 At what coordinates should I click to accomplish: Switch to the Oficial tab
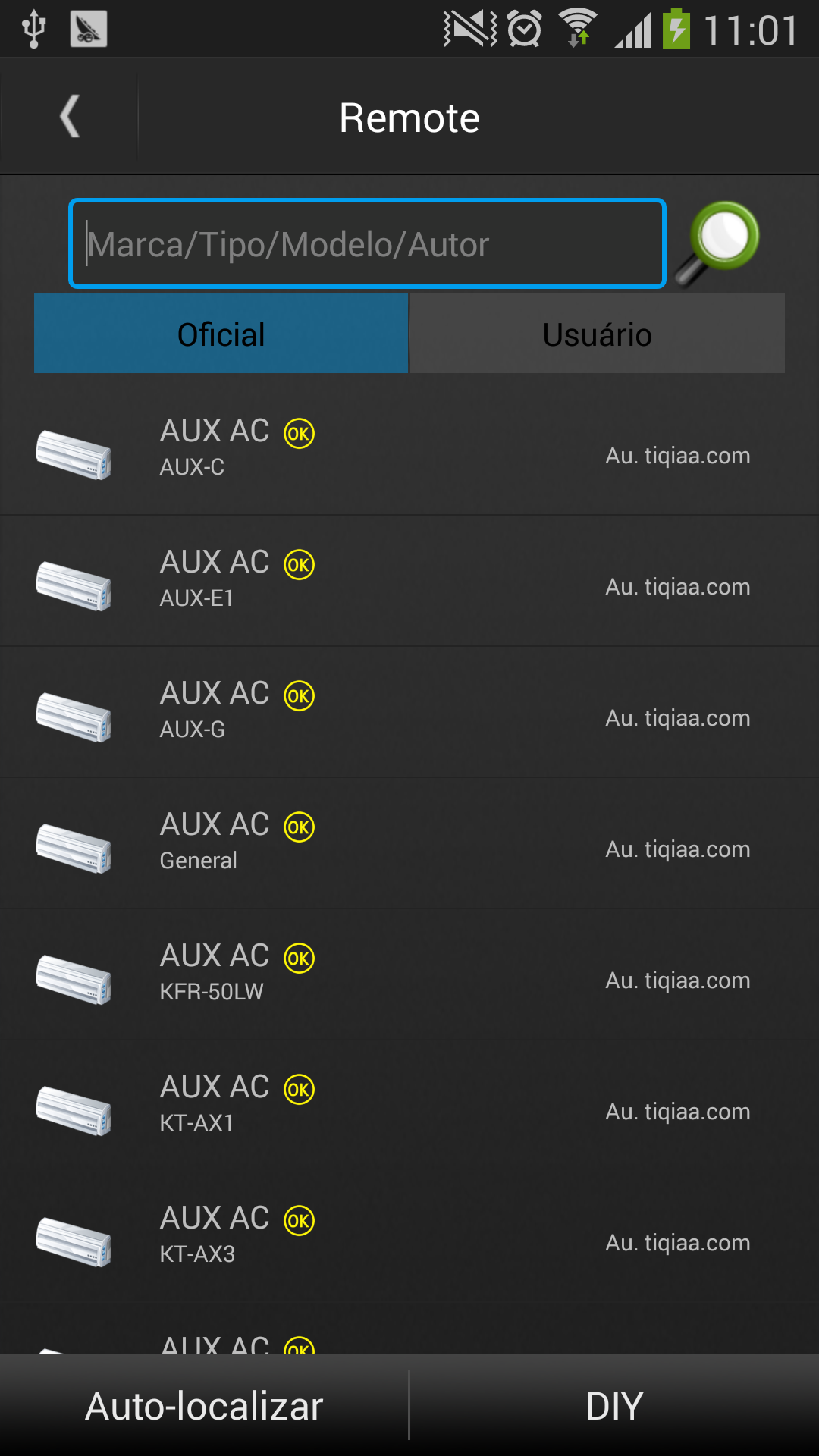click(x=221, y=334)
